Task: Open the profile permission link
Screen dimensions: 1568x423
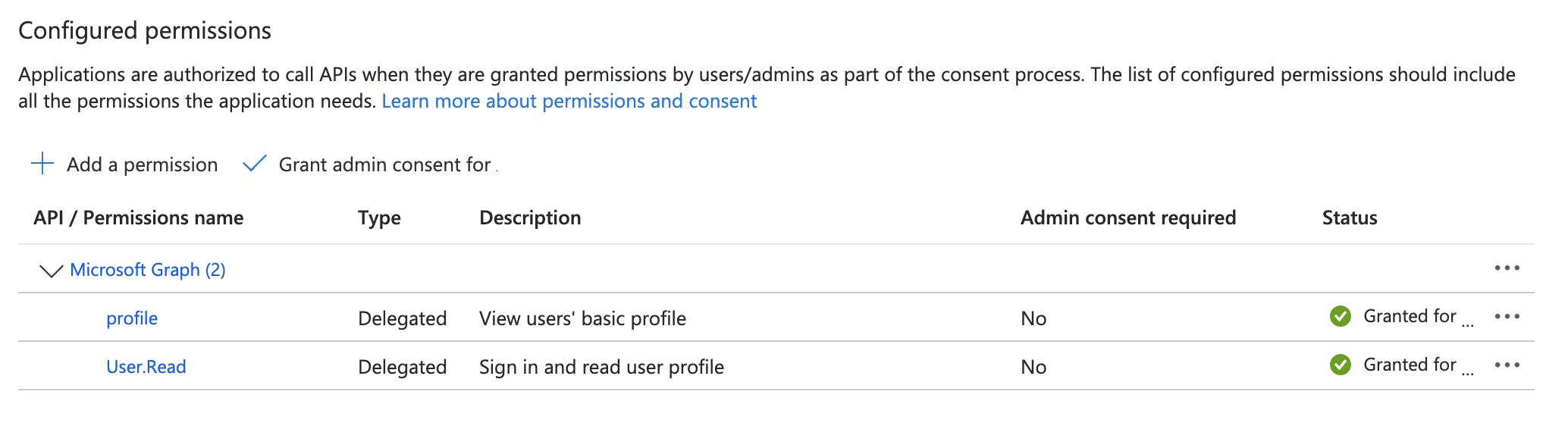Action: click(132, 318)
